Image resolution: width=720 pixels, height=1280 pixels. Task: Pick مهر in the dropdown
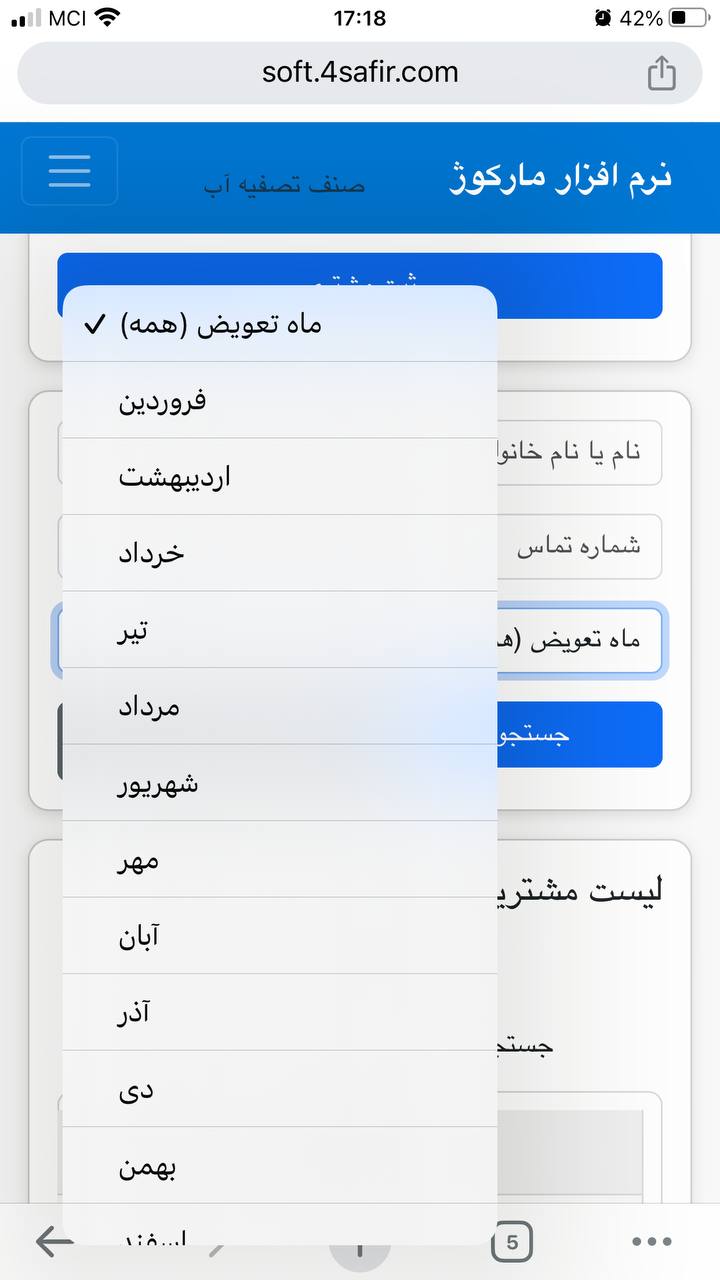(280, 860)
